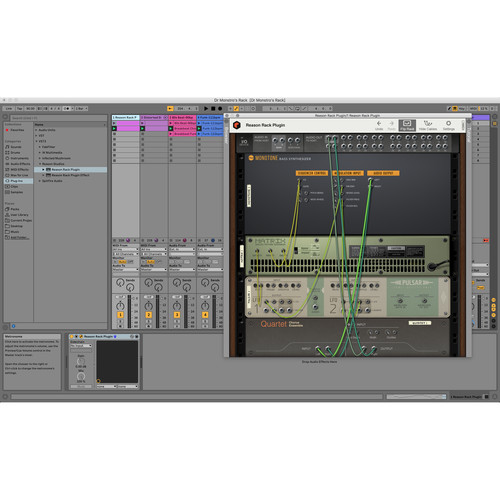Open track 1 MIDI From dropdown
This screenshot has height=500, width=500.
[x=125, y=249]
